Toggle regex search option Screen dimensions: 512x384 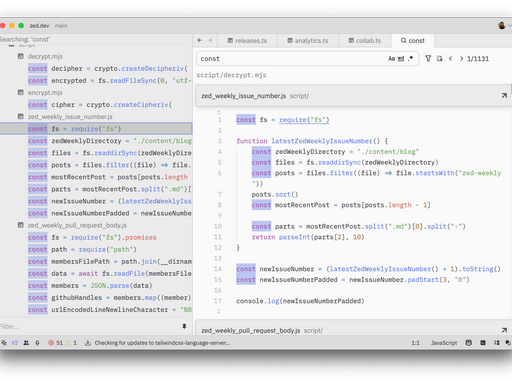coord(410,58)
